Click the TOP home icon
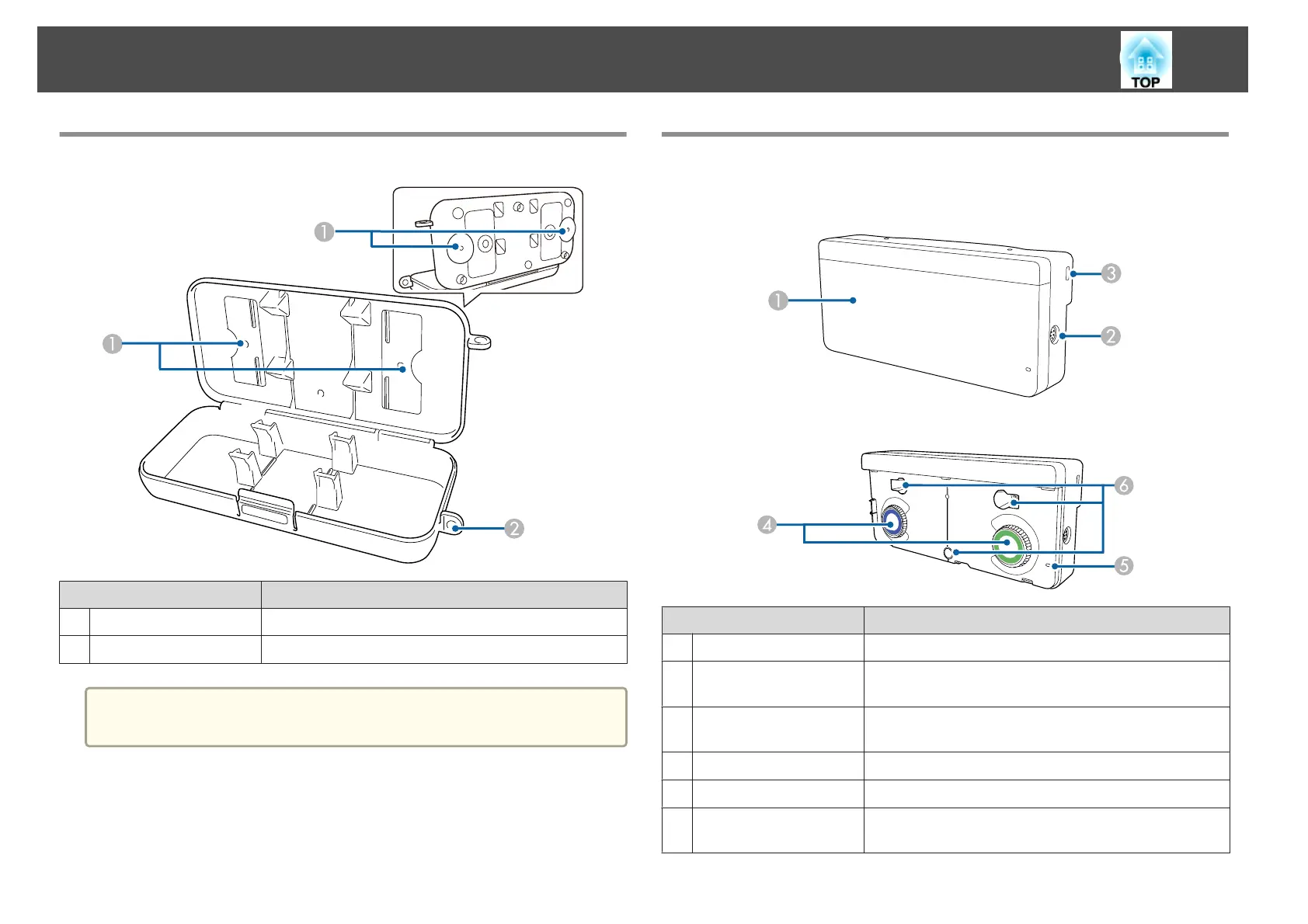The height and width of the screenshot is (924, 1308). coord(1146,60)
